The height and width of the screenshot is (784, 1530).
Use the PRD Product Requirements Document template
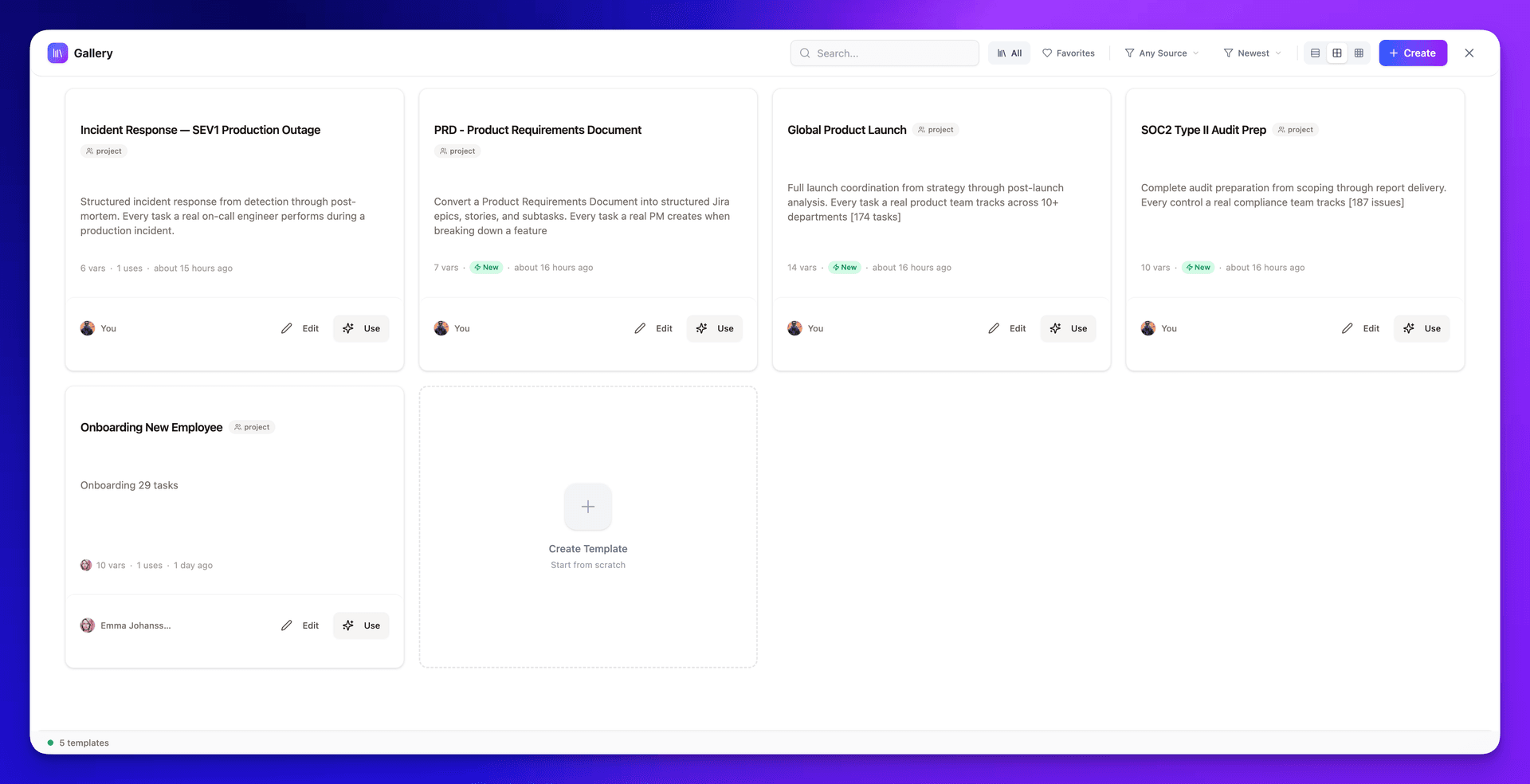(x=715, y=328)
